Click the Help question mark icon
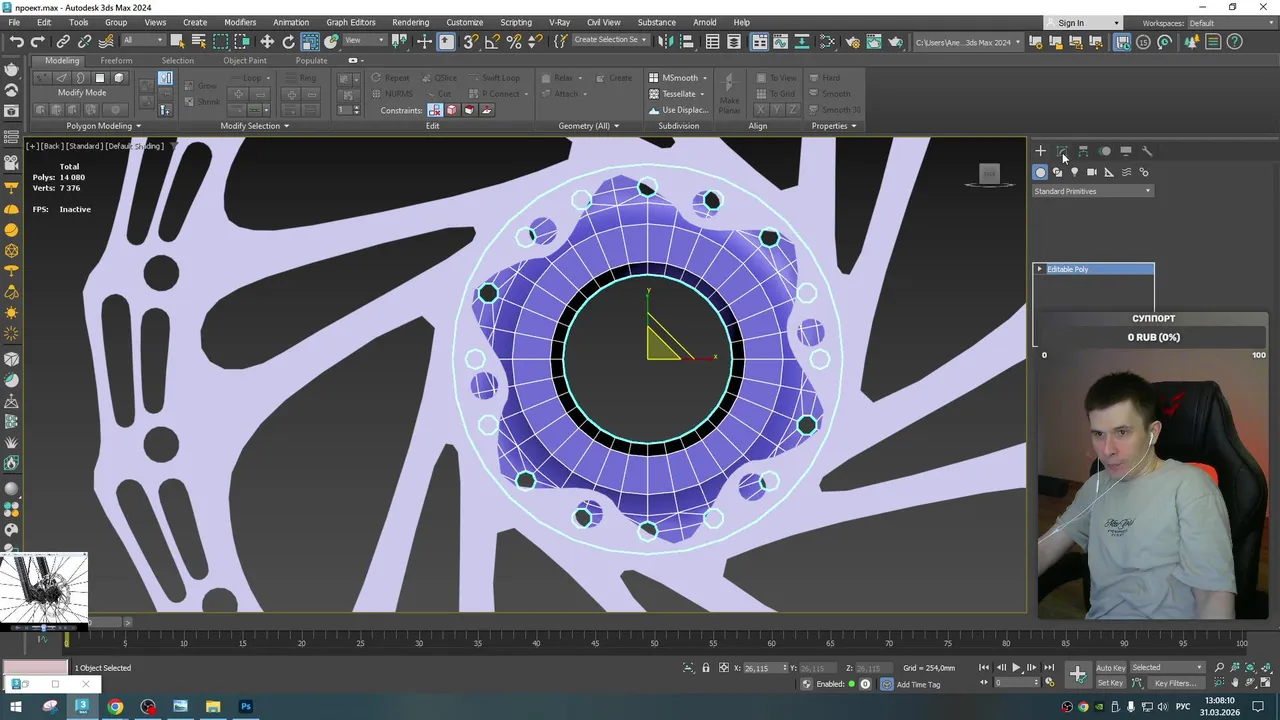The height and width of the screenshot is (720, 1280). point(1235,41)
